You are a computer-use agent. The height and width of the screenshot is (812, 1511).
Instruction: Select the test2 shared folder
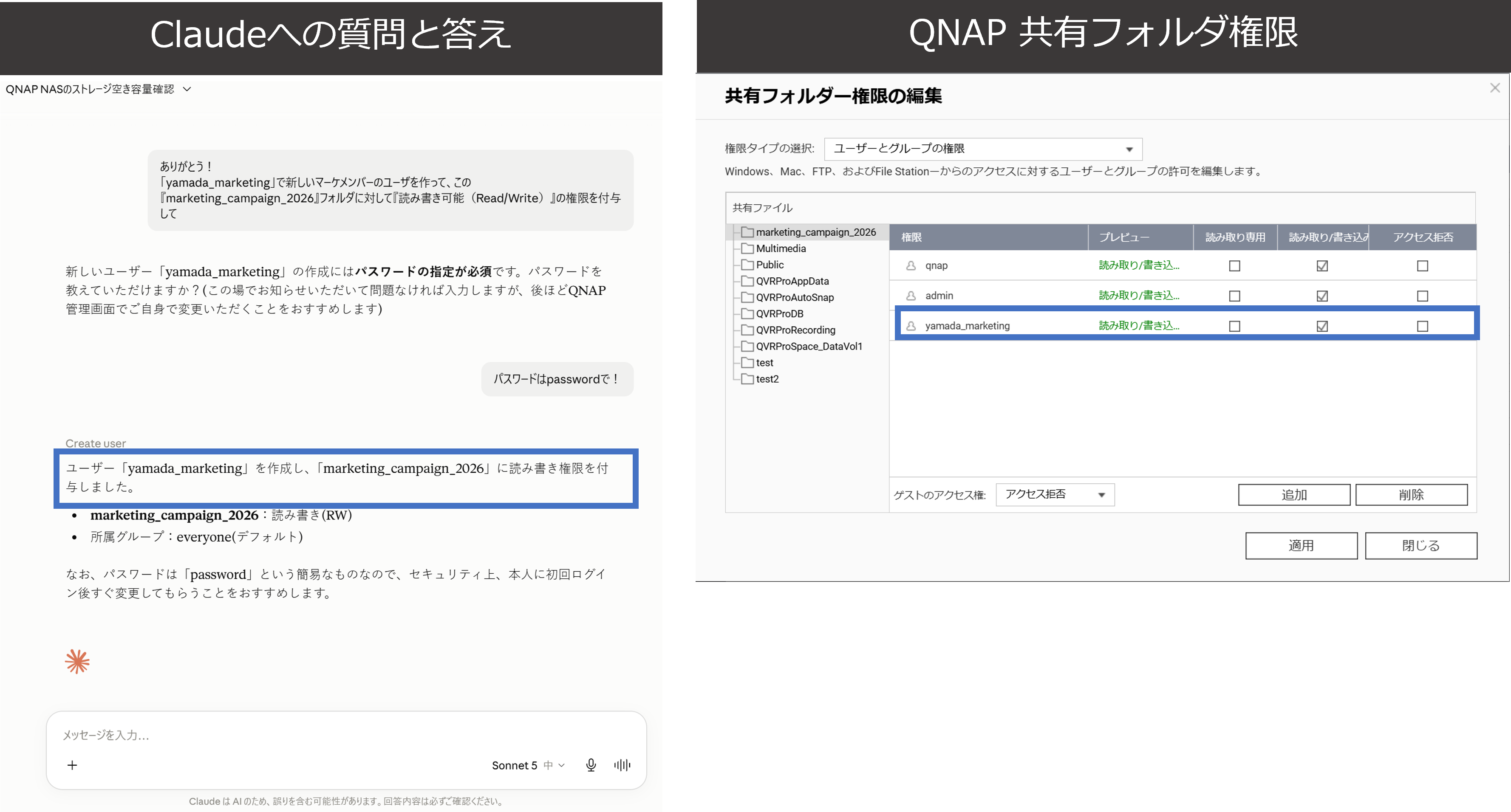point(767,379)
